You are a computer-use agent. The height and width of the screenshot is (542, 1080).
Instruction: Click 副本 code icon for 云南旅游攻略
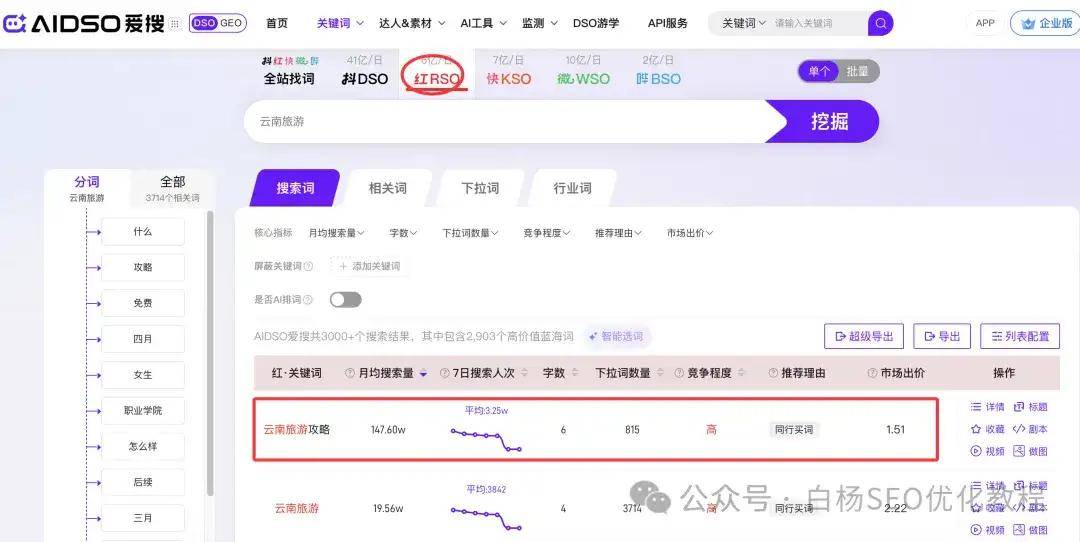(x=1030, y=429)
